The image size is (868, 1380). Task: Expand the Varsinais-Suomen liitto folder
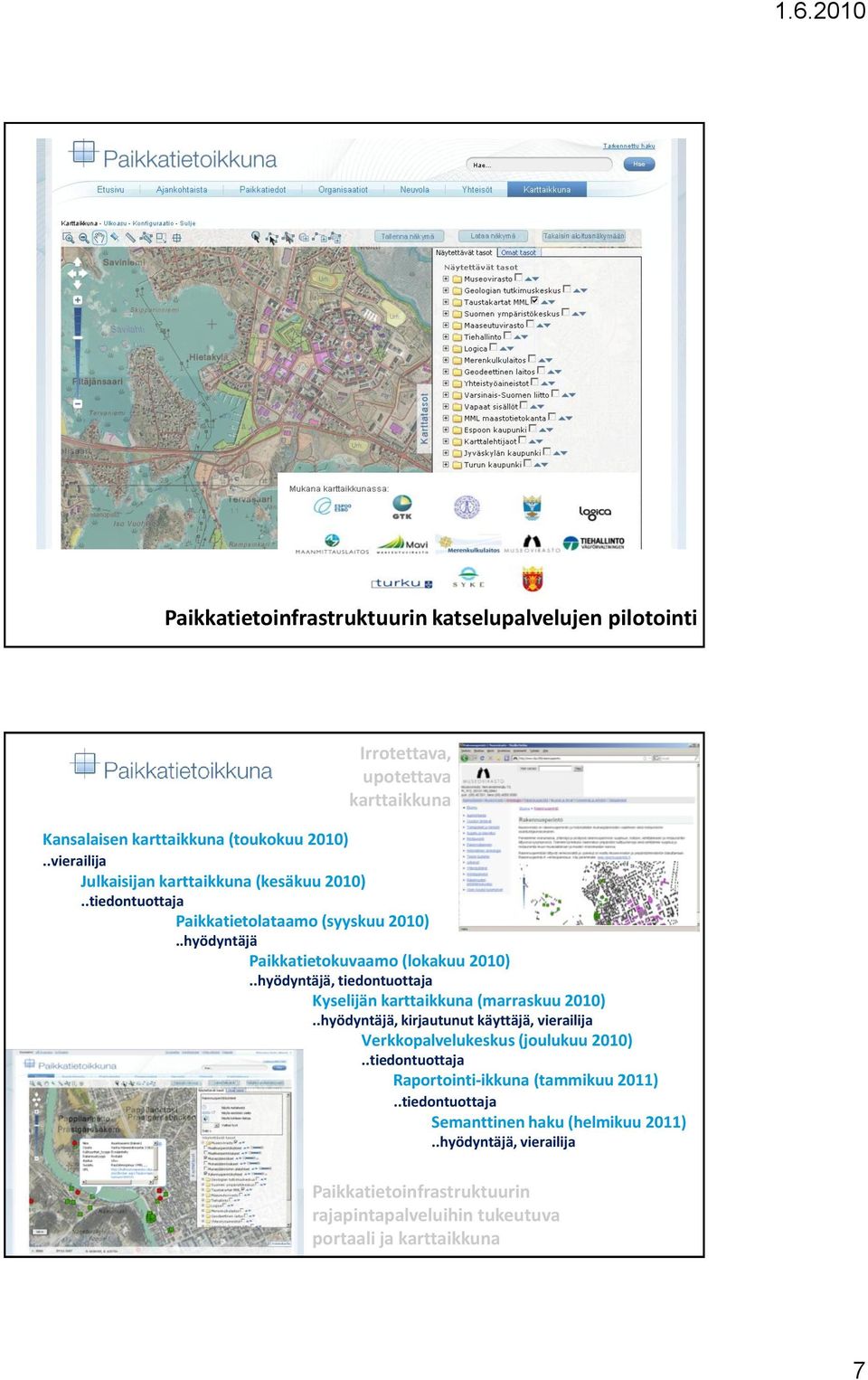pyautogui.click(x=446, y=395)
